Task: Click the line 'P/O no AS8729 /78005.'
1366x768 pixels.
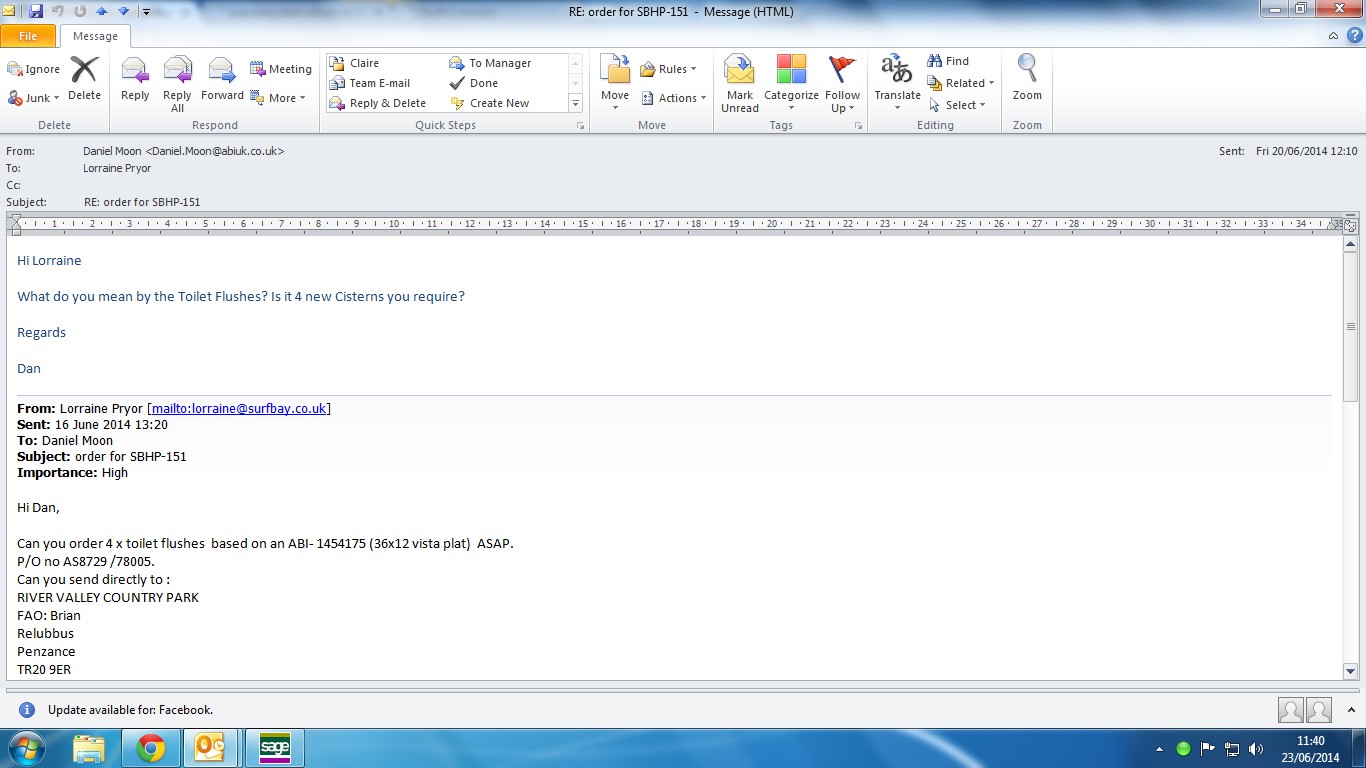Action: pos(86,561)
